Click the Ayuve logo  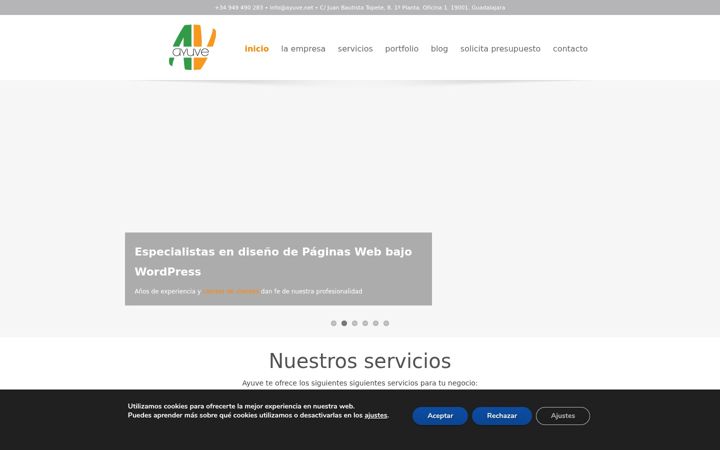[192, 47]
